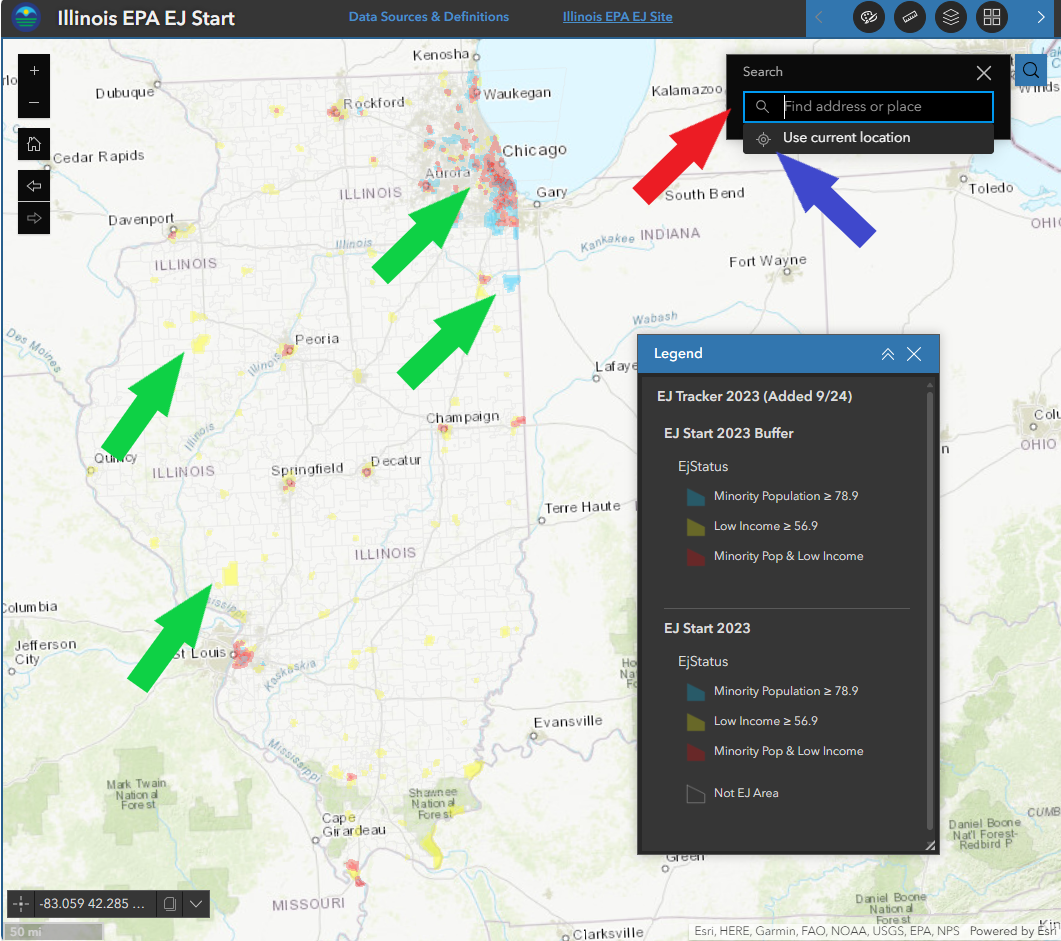Image resolution: width=1061 pixels, height=941 pixels.
Task: Click the 50 mi scale bar
Action: click(x=54, y=932)
